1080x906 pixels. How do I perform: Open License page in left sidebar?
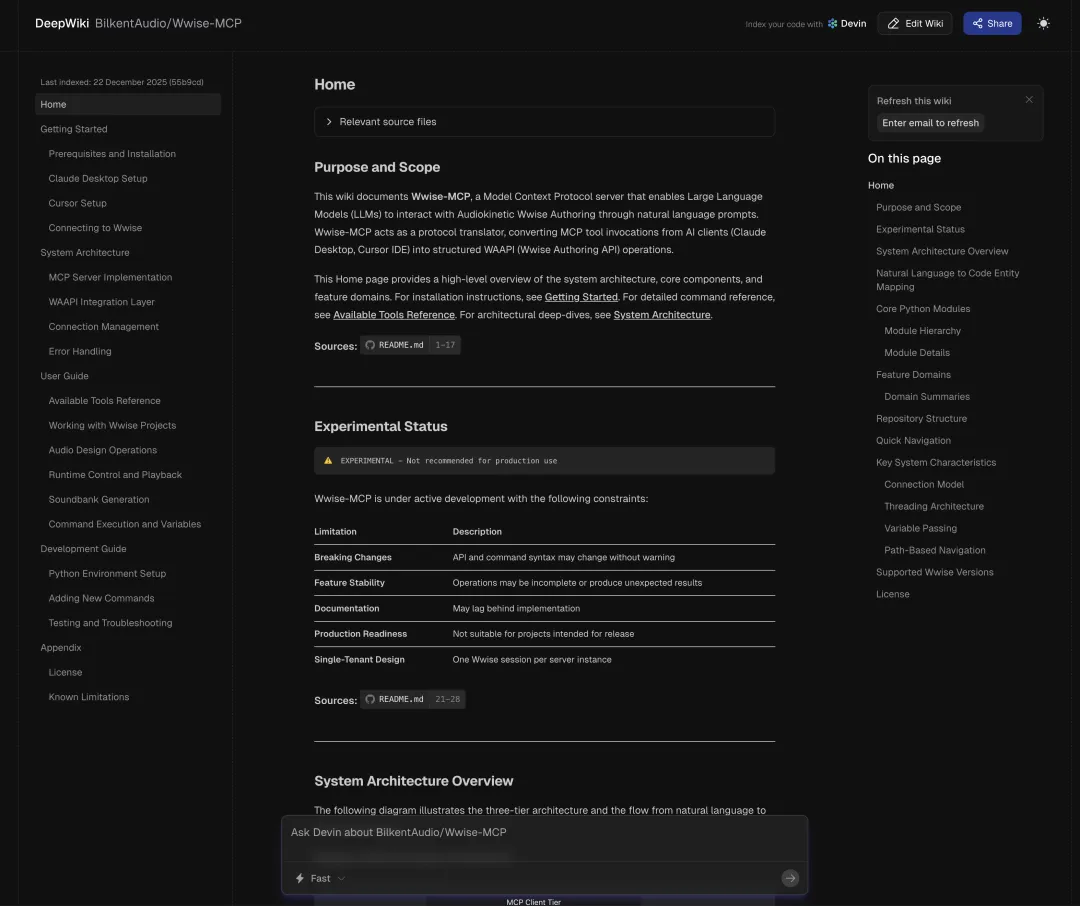65,672
